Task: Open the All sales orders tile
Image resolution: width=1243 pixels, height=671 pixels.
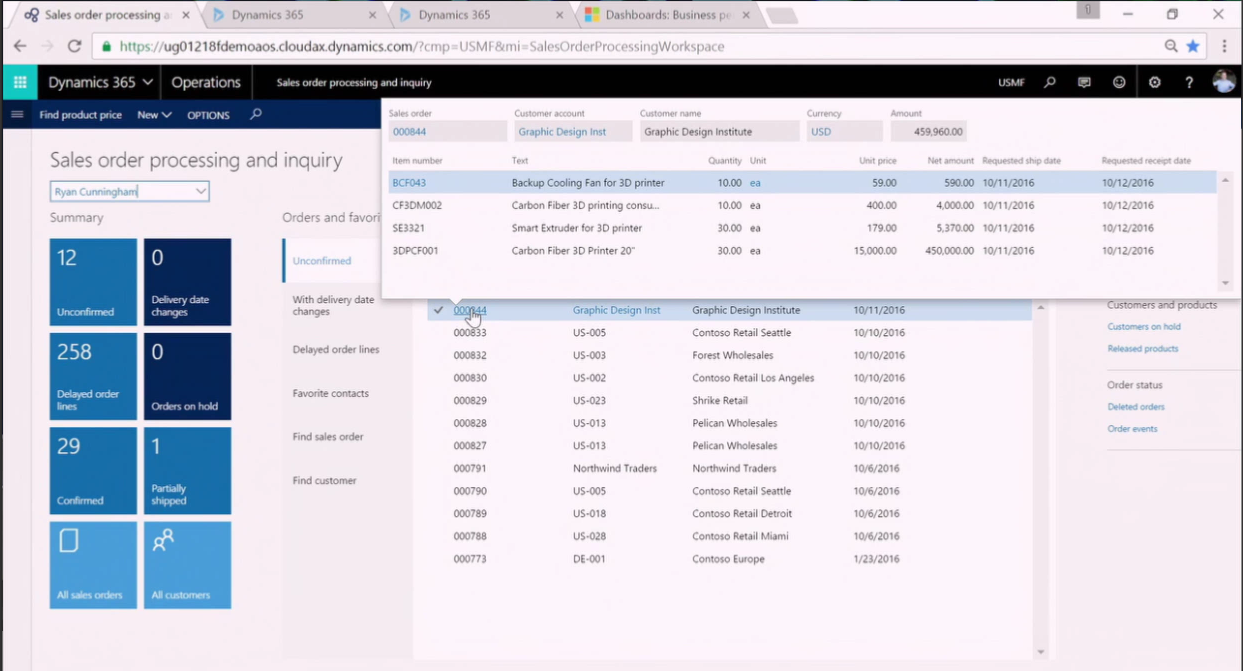Action: coord(93,565)
